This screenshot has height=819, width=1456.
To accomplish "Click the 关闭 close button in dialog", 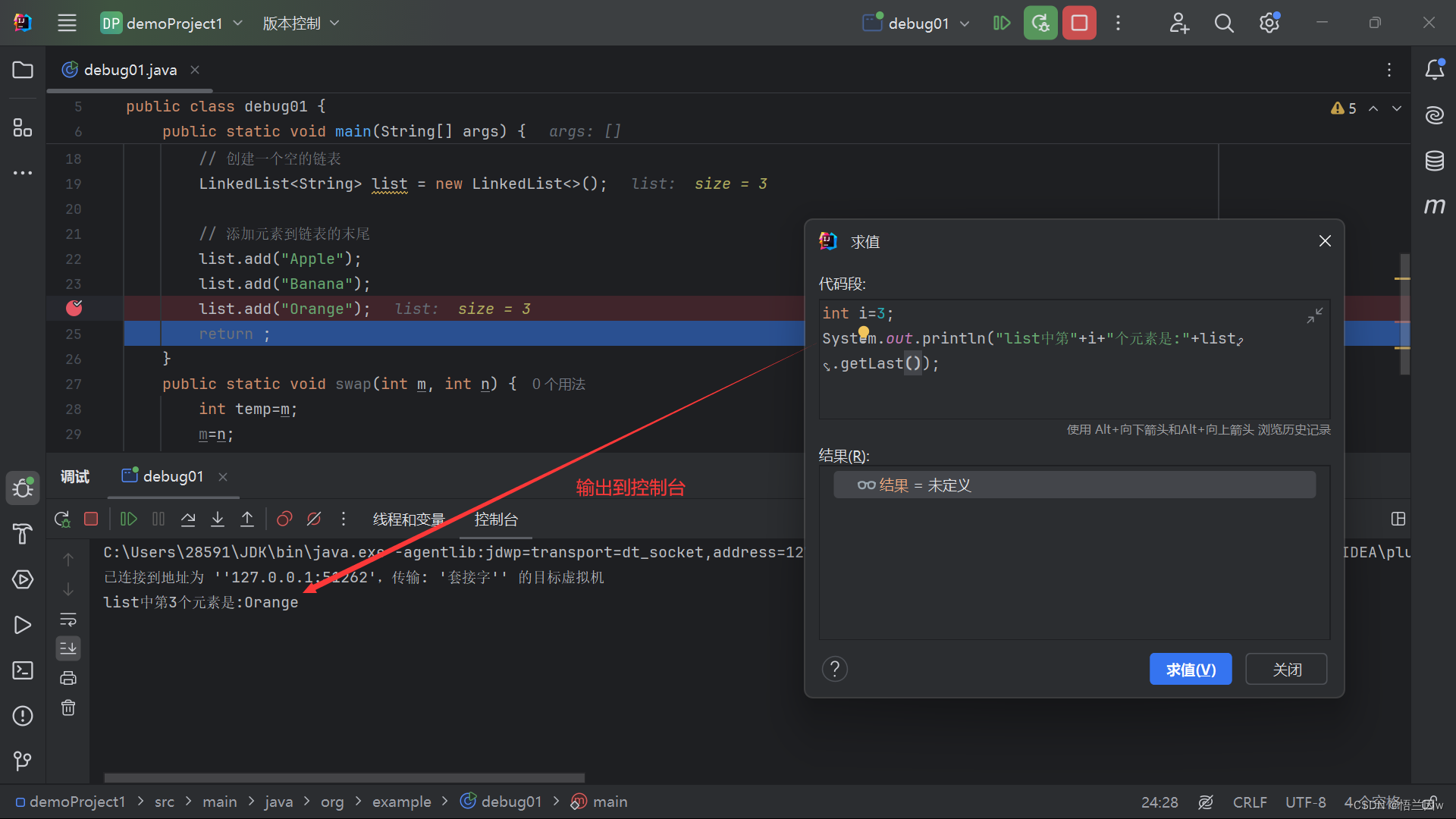I will pos(1287,670).
